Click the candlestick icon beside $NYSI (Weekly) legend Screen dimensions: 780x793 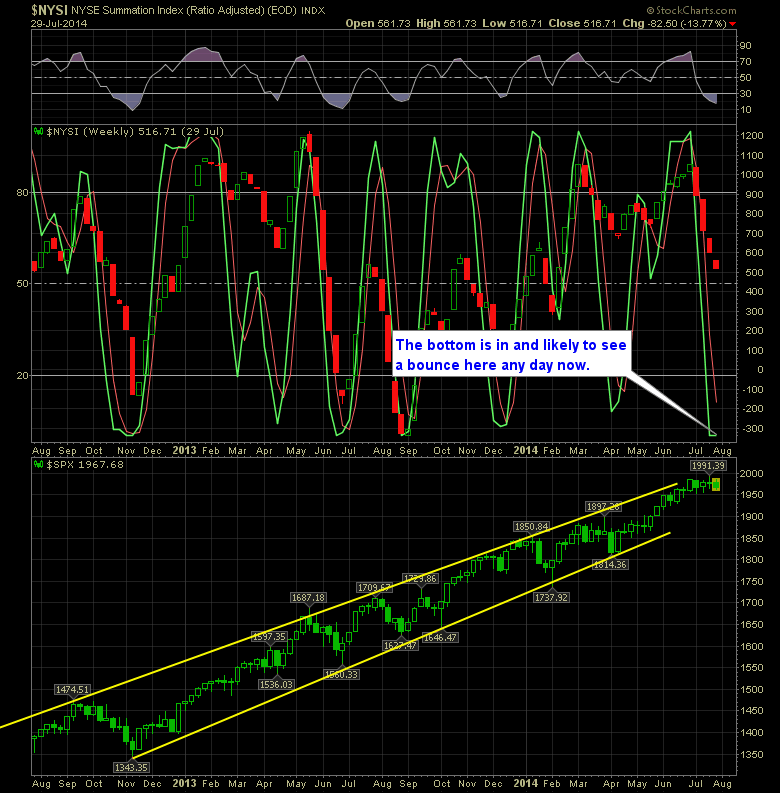click(x=36, y=130)
